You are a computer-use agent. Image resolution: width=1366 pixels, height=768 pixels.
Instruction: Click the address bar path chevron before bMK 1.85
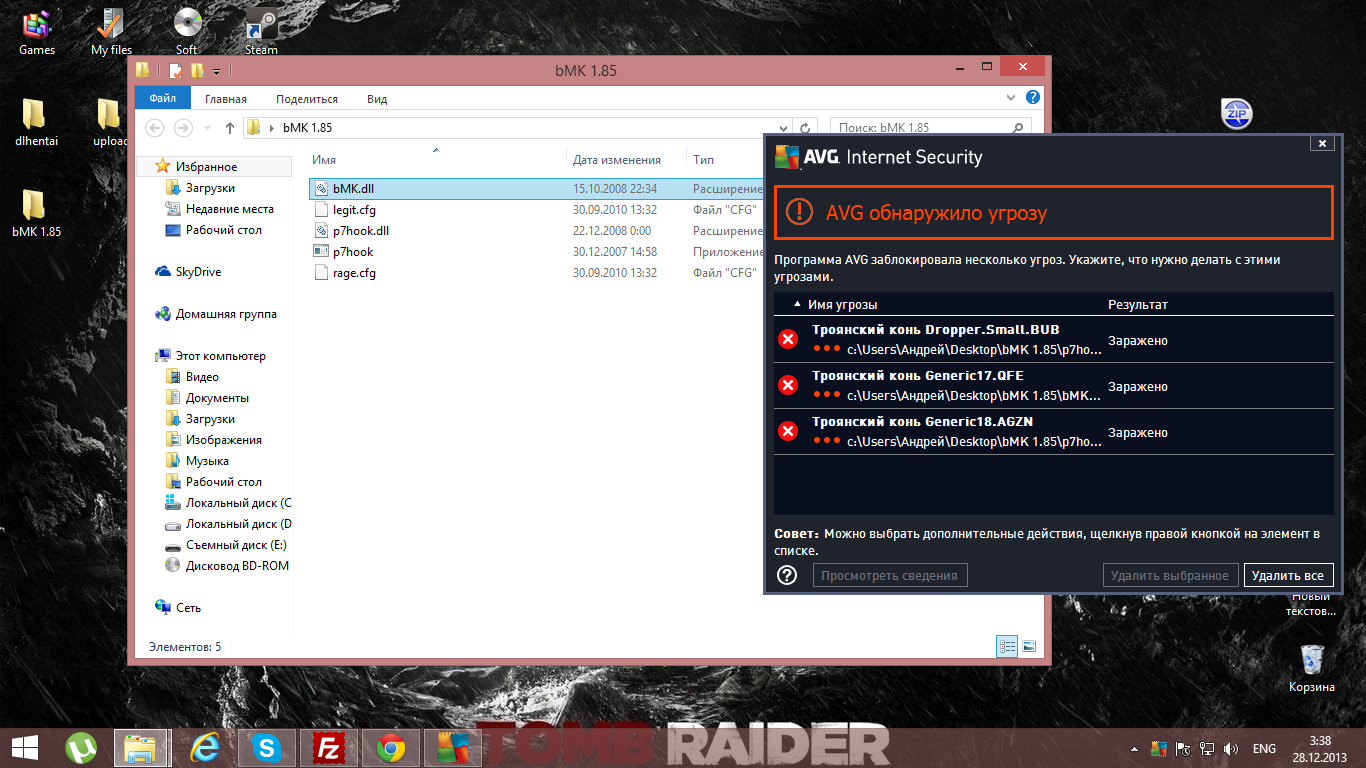[x=272, y=128]
